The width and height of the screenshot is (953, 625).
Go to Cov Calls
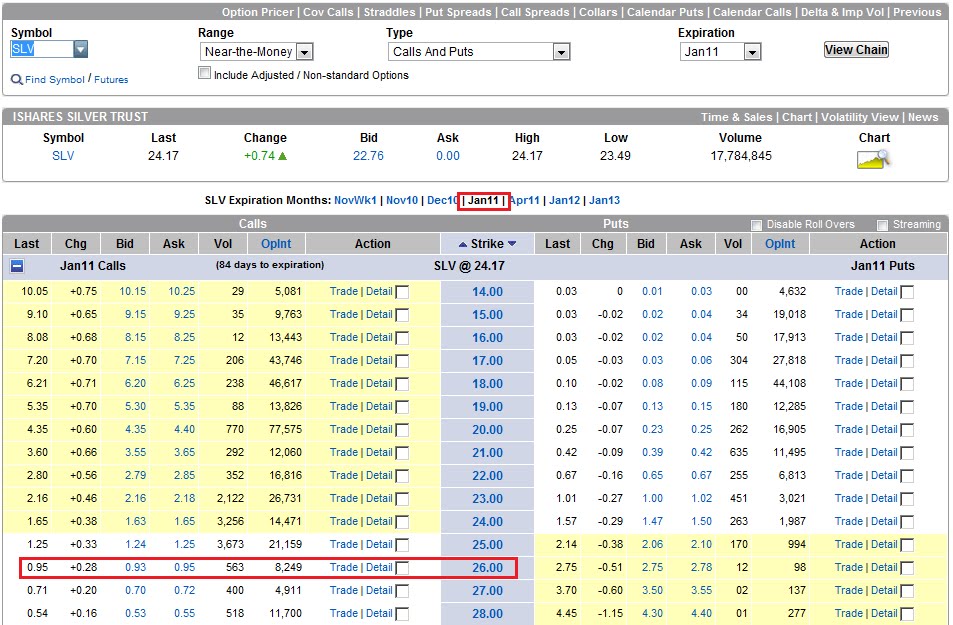pyautogui.click(x=328, y=12)
